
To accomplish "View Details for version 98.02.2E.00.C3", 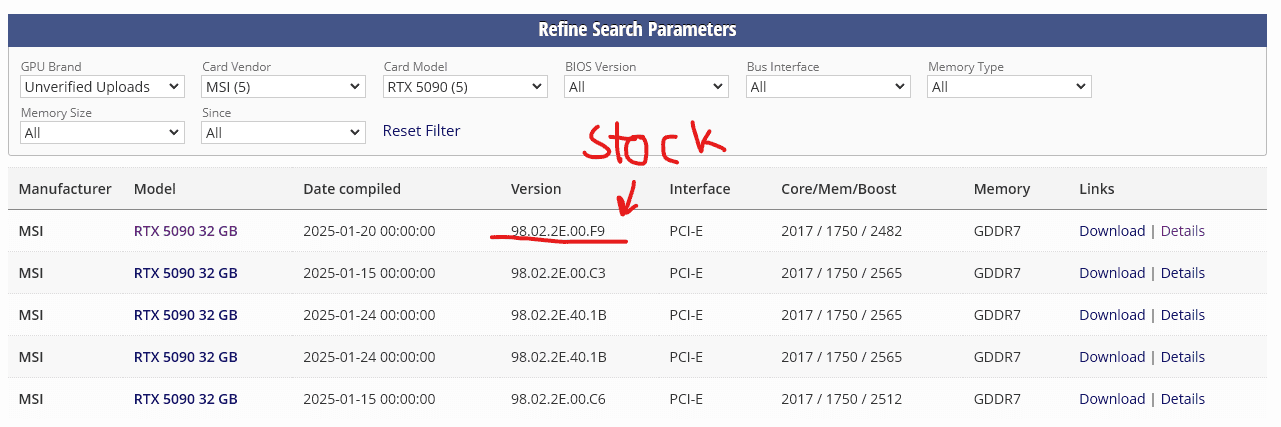I will (1182, 273).
